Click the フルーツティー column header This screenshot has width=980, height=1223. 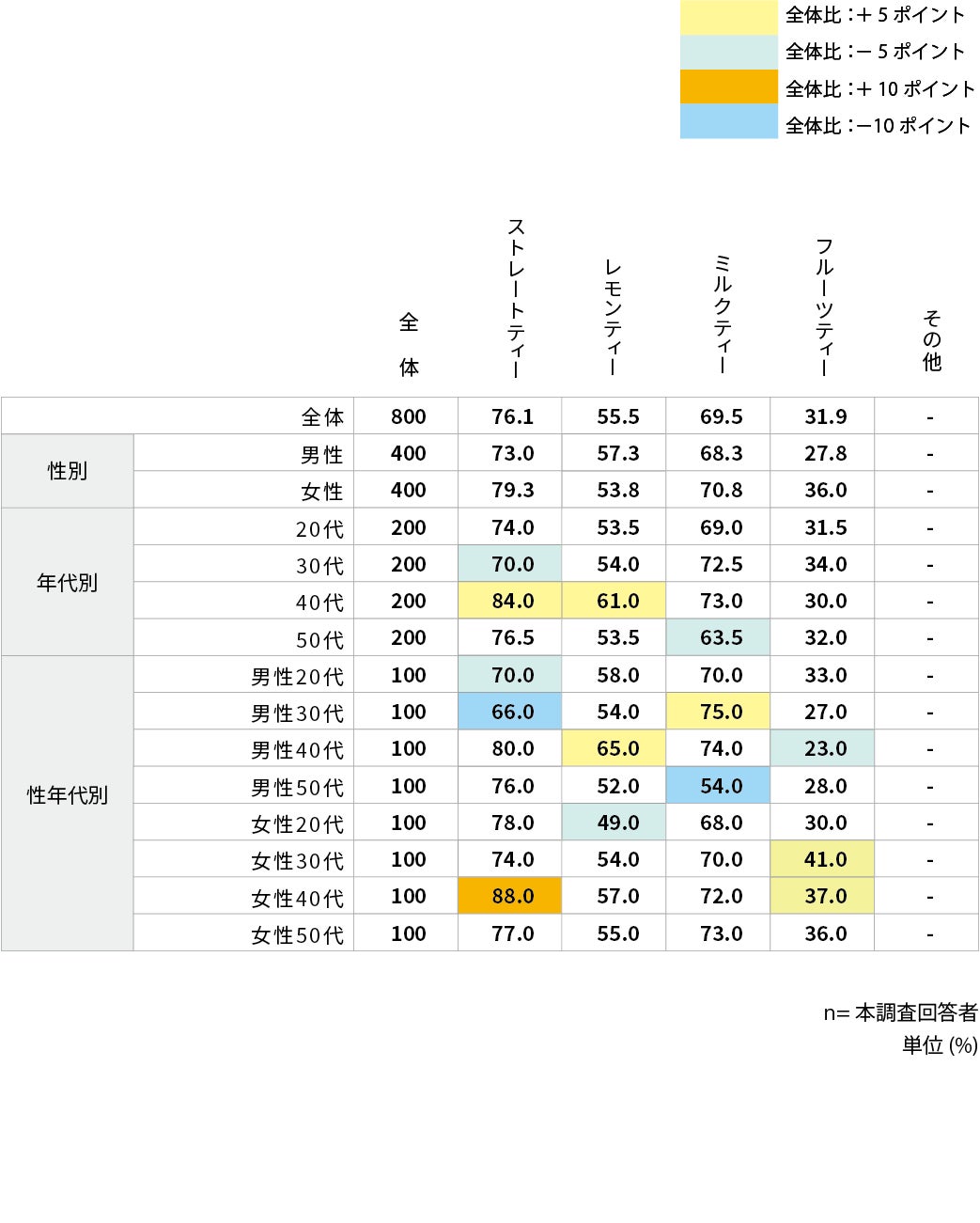point(825,306)
